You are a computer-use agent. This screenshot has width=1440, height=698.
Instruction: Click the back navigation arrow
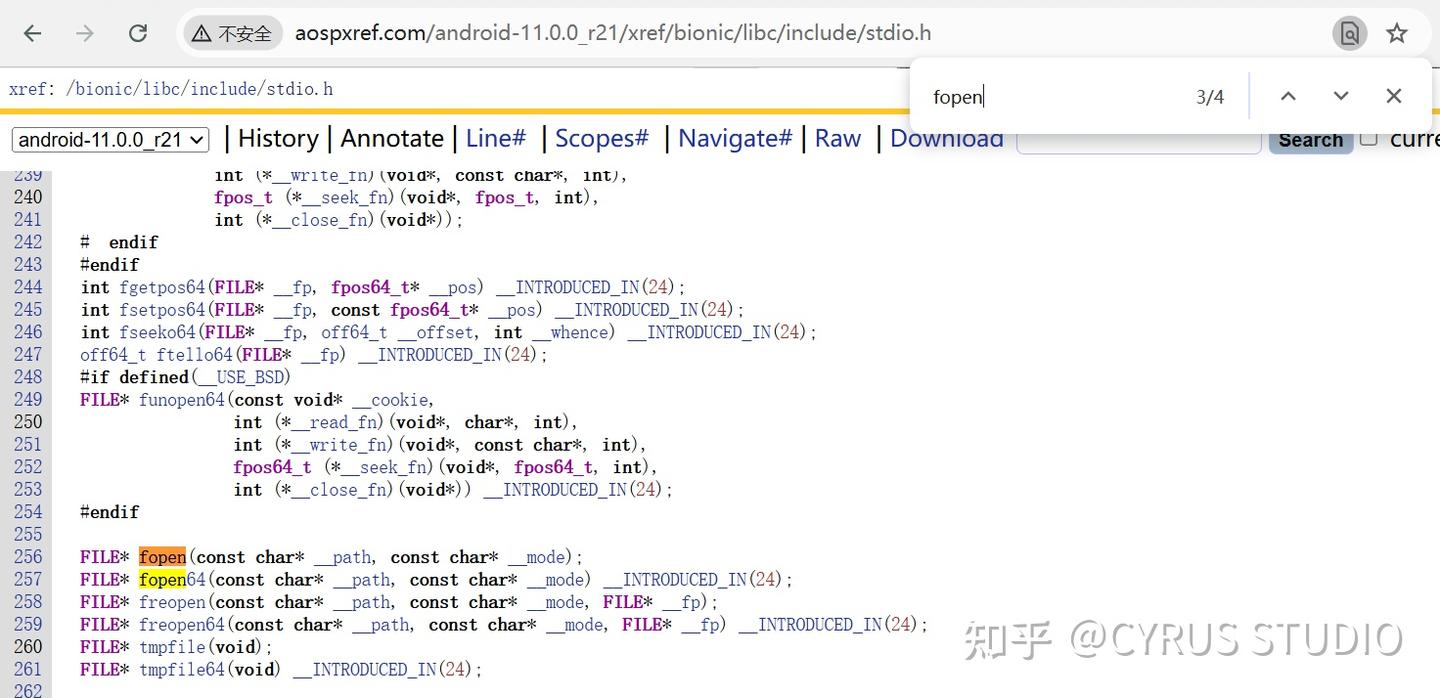click(x=32, y=33)
